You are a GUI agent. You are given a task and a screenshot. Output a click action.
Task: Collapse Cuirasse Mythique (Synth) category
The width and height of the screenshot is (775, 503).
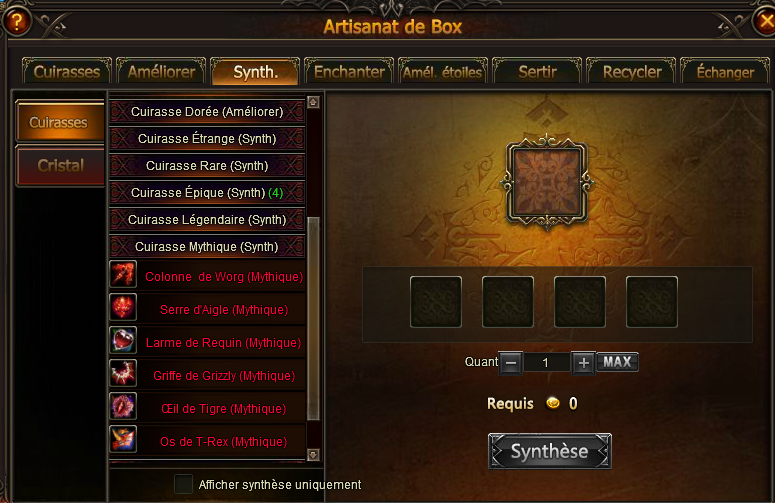coord(207,247)
